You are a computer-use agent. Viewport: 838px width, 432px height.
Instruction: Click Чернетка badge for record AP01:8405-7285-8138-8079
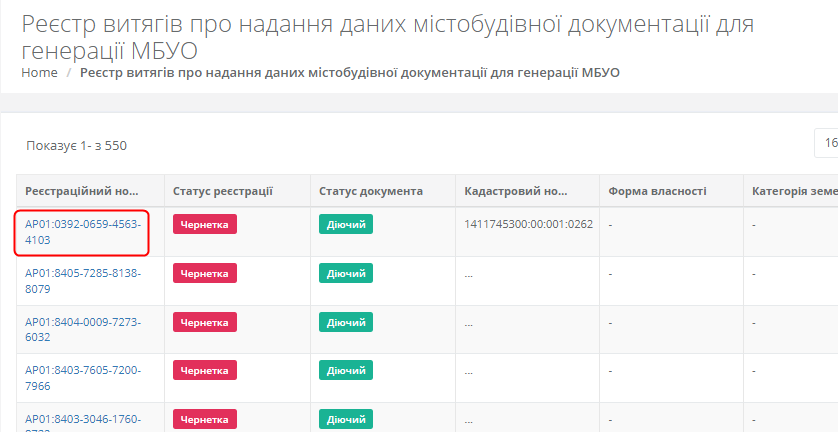(204, 273)
